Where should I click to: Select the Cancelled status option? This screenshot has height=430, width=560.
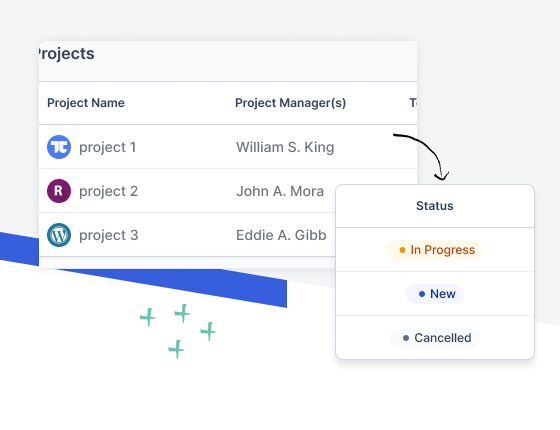click(x=435, y=338)
